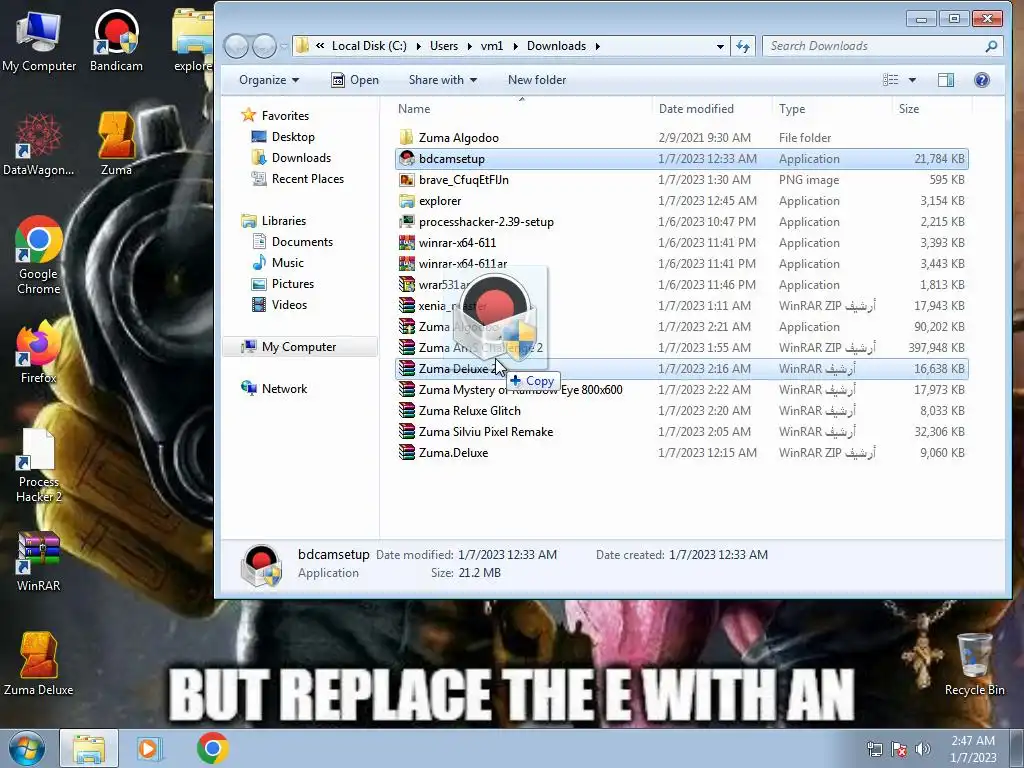Expand Share with dropdown
The height and width of the screenshot is (768, 1024).
pyautogui.click(x=443, y=80)
